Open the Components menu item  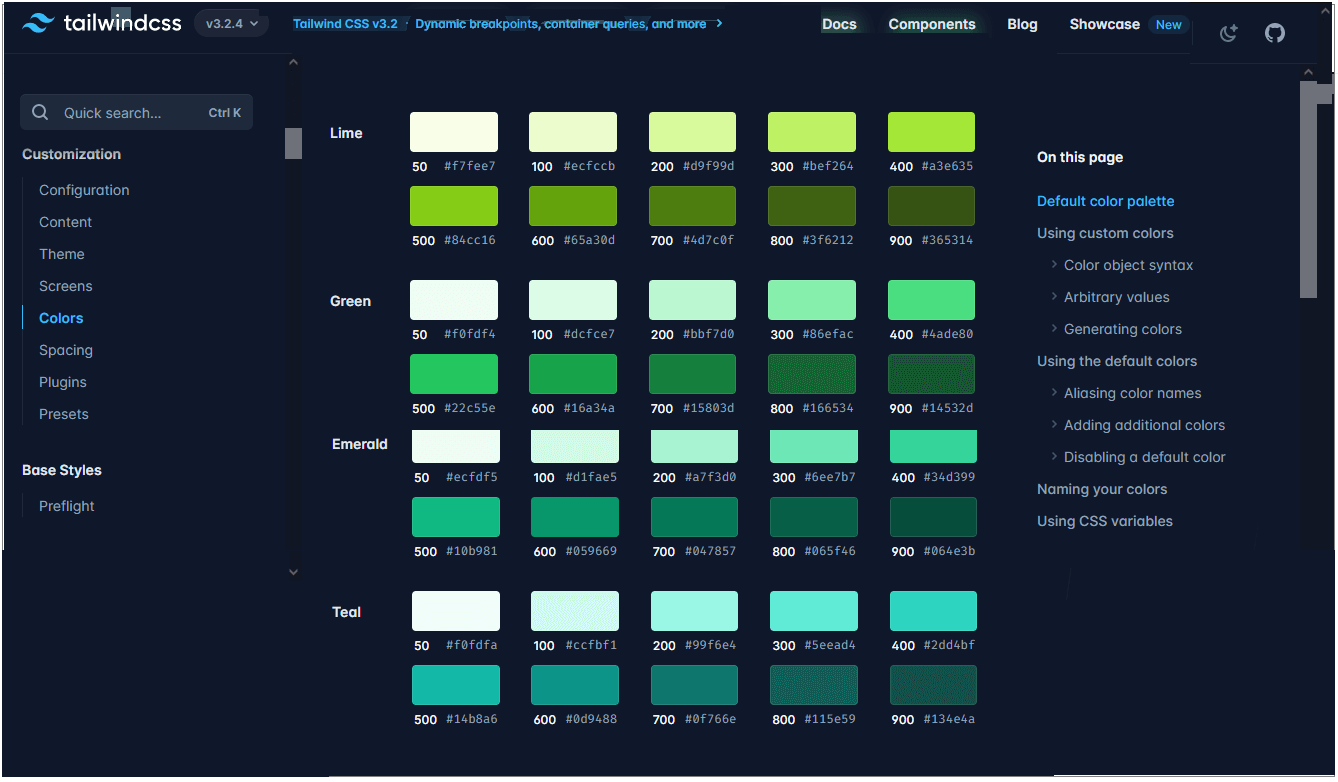(932, 24)
